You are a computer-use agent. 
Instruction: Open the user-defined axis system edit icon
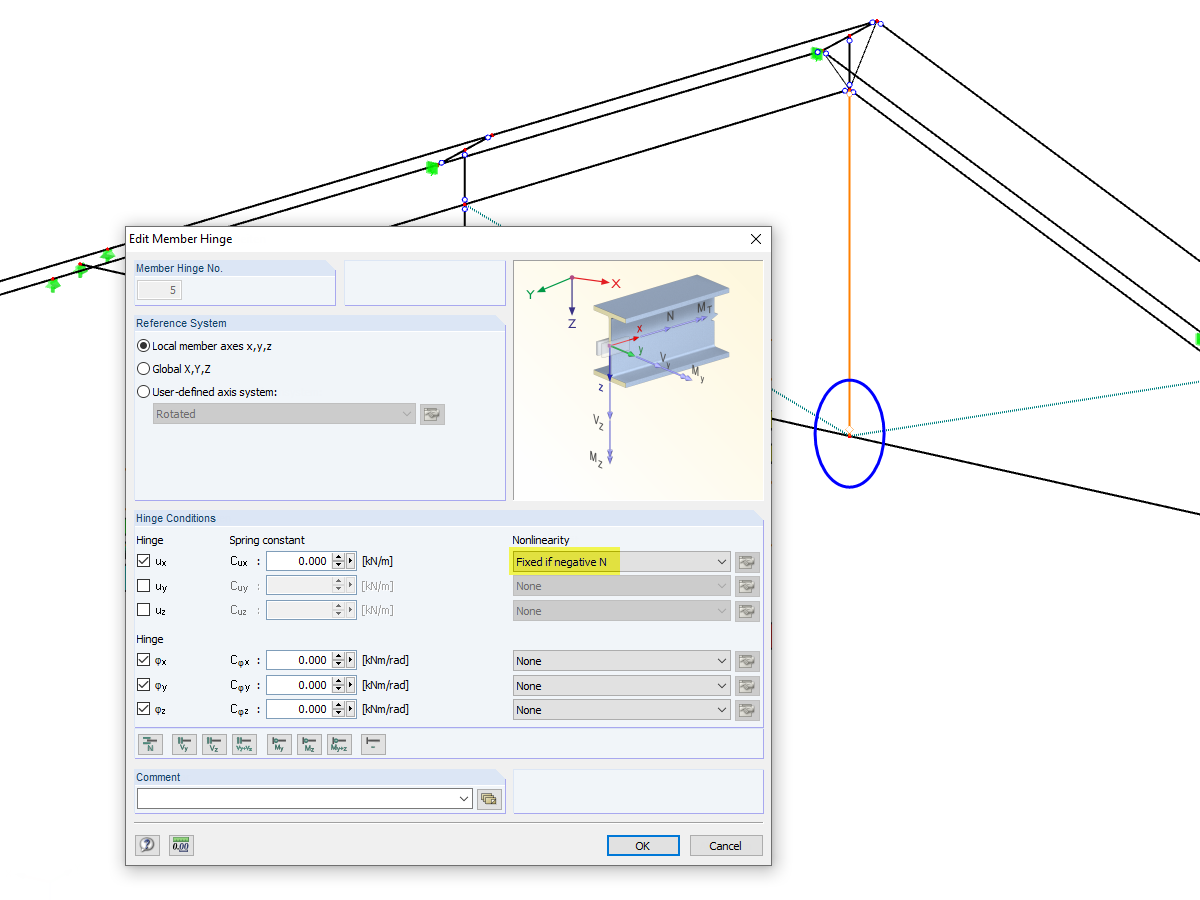click(432, 414)
